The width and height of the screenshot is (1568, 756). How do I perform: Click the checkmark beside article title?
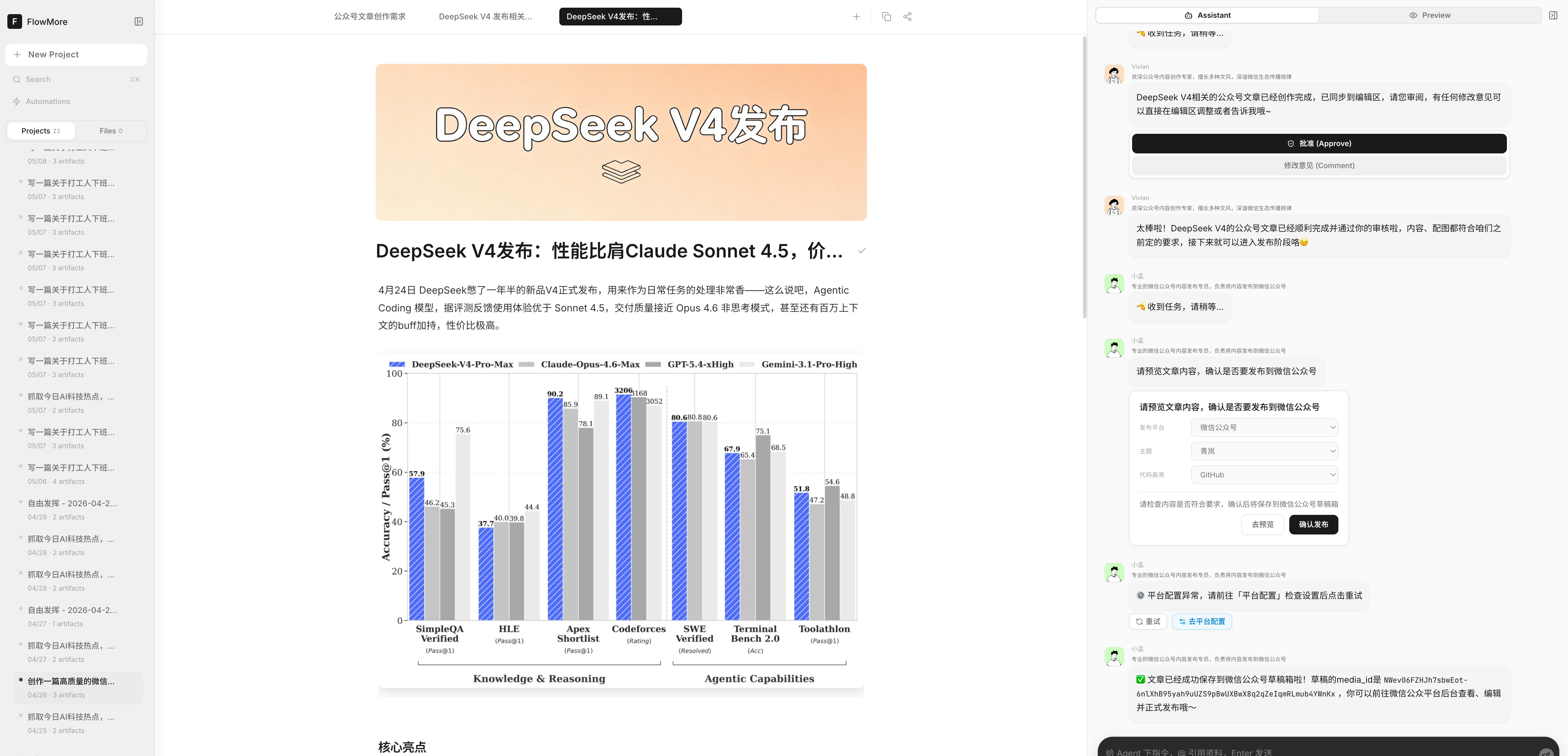click(x=861, y=251)
